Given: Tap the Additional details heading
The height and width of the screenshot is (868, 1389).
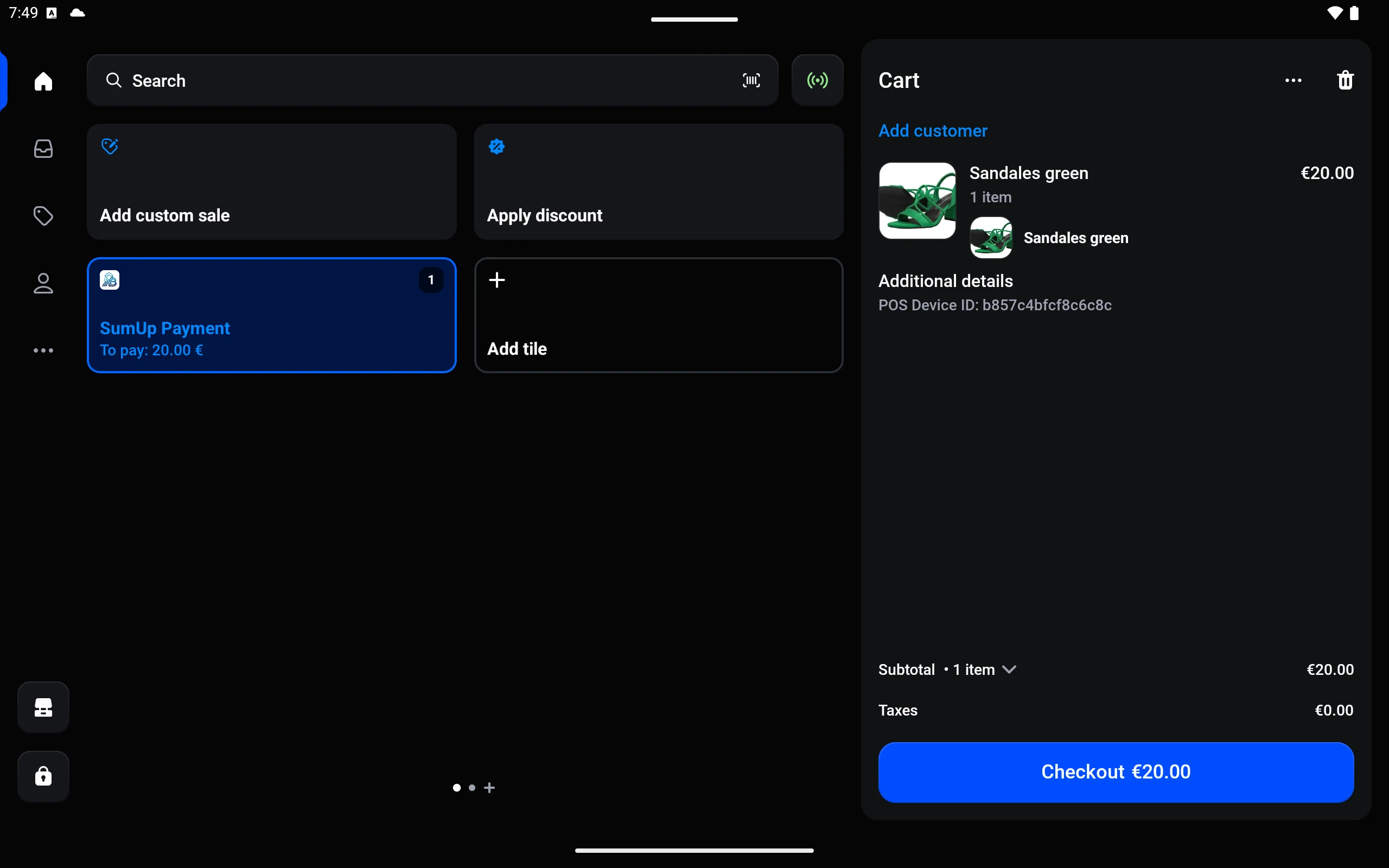Looking at the screenshot, I should click(x=945, y=280).
